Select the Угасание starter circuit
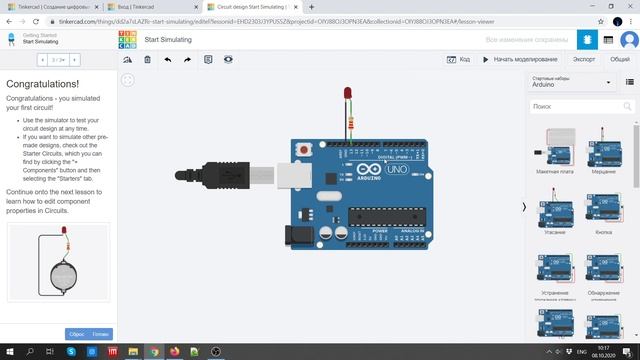Image resolution: width=640 pixels, height=360 pixels. 555,211
